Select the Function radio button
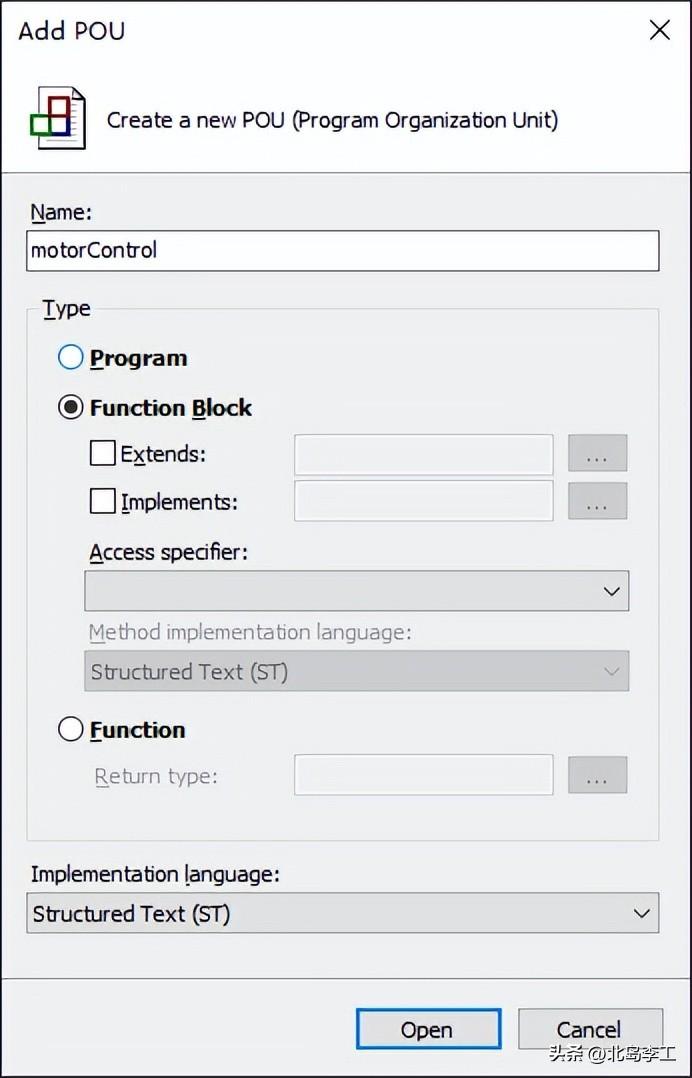This screenshot has height=1078, width=692. (x=71, y=730)
